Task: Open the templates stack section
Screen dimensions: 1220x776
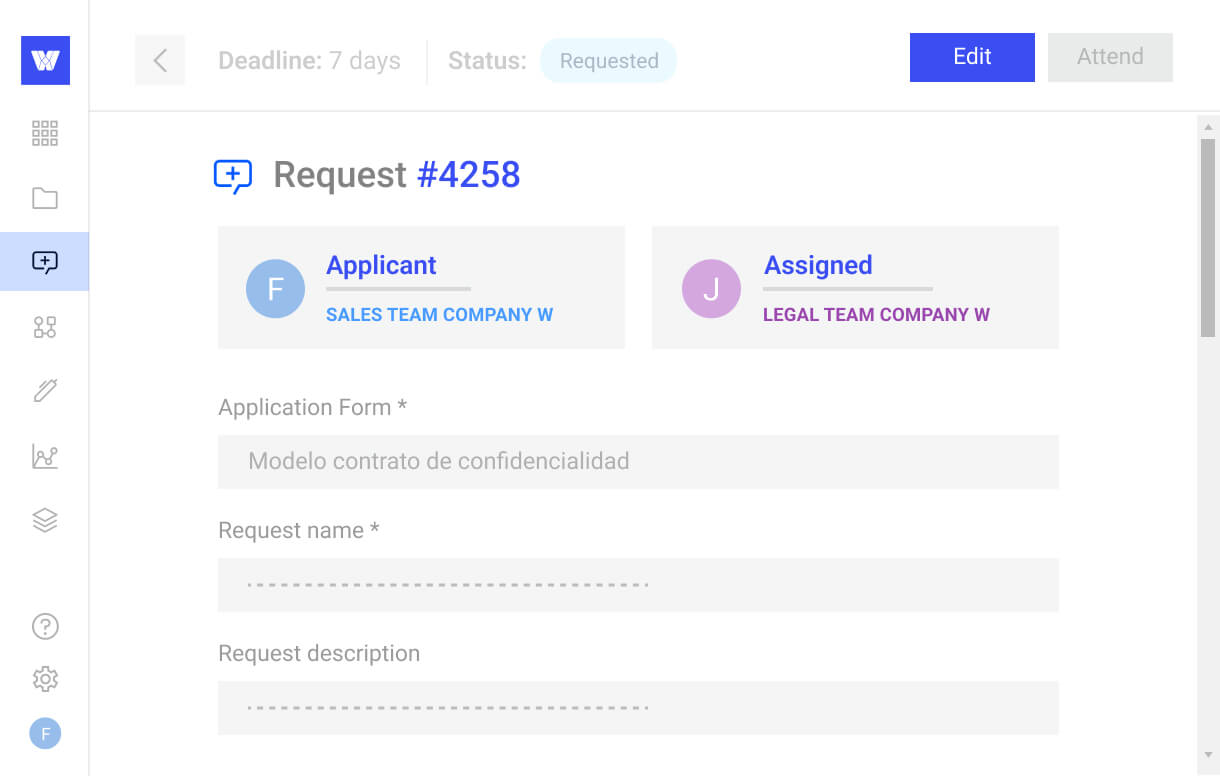Action: [45, 520]
